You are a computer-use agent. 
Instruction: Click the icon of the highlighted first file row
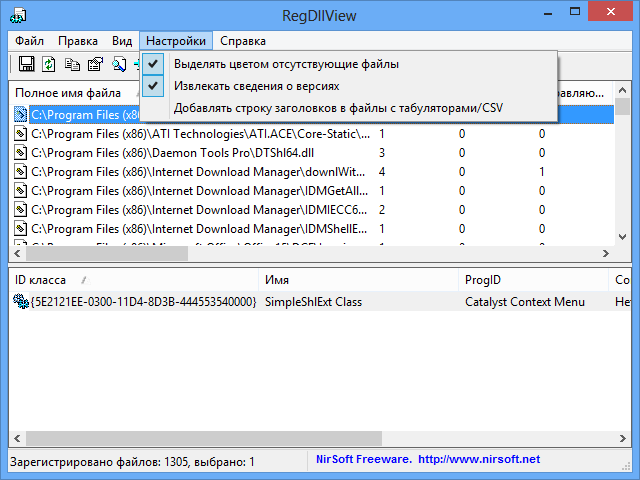pos(20,115)
